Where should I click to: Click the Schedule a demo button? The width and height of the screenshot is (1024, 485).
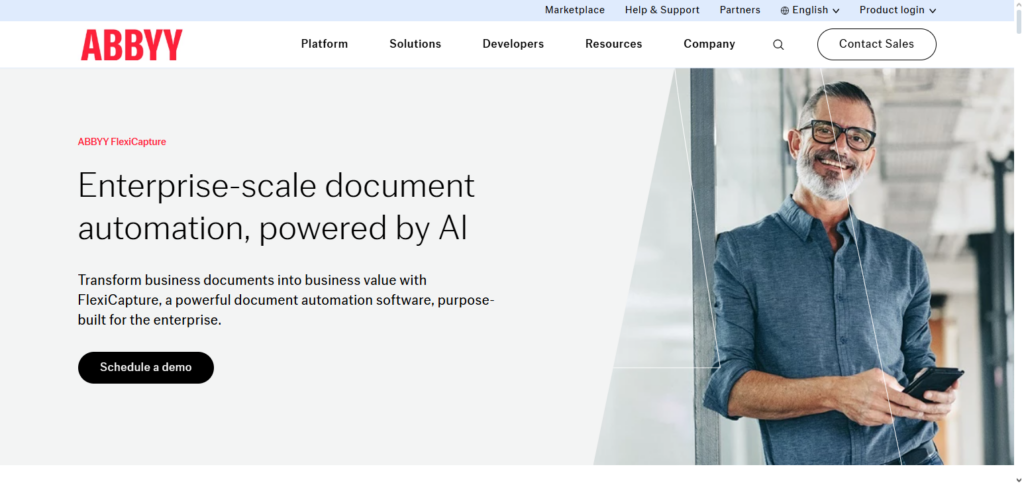(146, 367)
